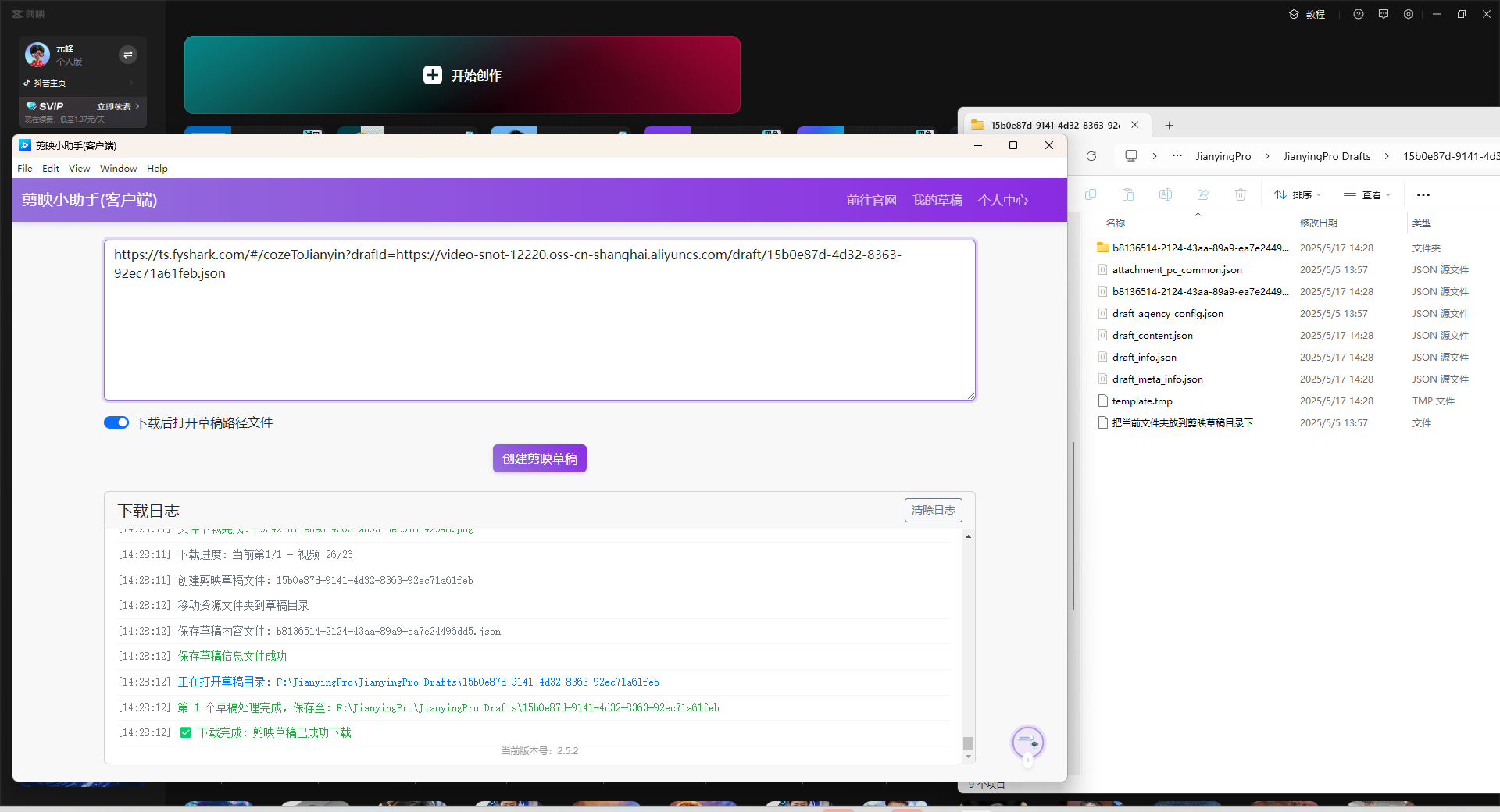Click the account switch icon beside 元峰
The width and height of the screenshot is (1500, 812).
[128, 54]
